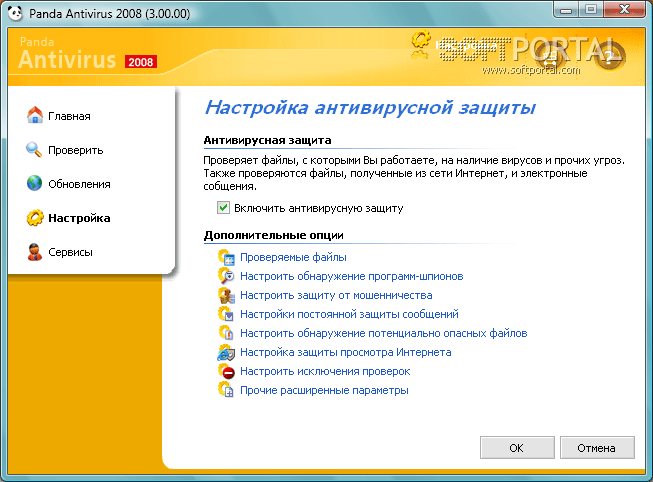Go to Обновления globe item
The height and width of the screenshot is (482, 653).
pyautogui.click(x=69, y=184)
